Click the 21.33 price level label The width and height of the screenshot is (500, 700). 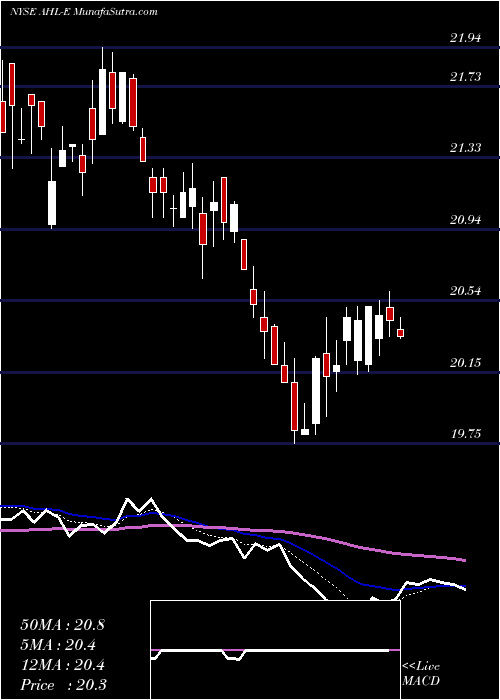tap(466, 148)
